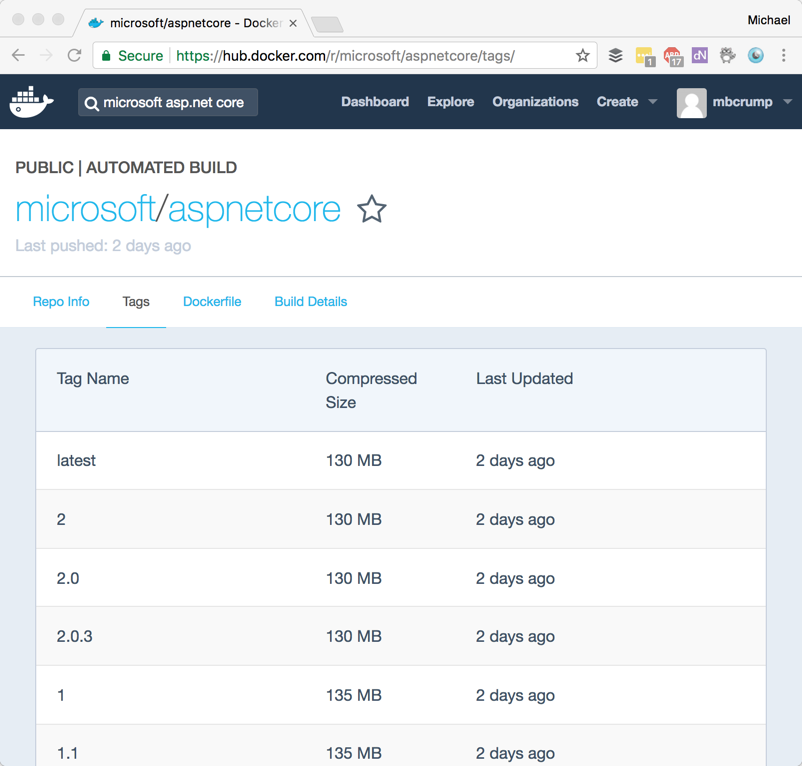Expand the Create dropdown arrow
This screenshot has height=766, width=802.
pyautogui.click(x=653, y=102)
